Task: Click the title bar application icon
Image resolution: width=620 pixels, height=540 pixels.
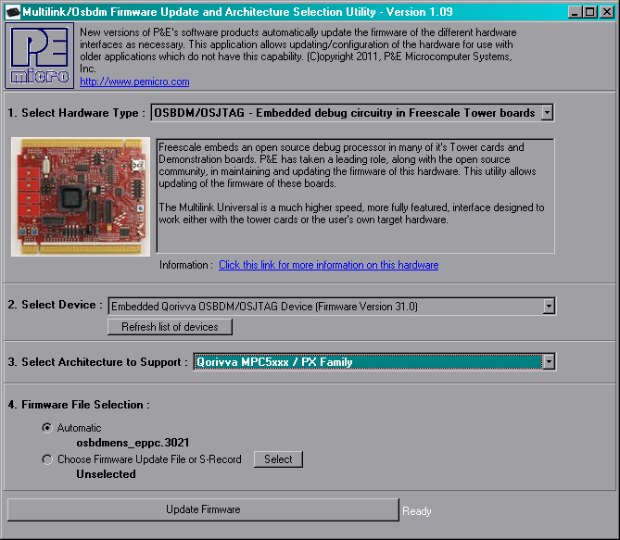Action: tap(13, 11)
